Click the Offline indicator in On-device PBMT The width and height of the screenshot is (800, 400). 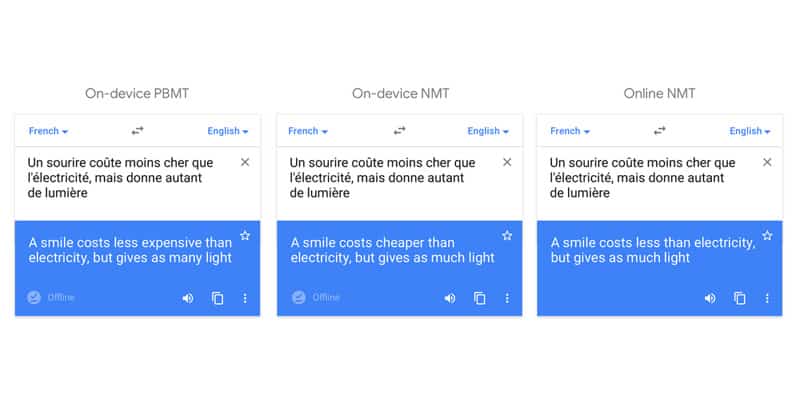click(52, 298)
